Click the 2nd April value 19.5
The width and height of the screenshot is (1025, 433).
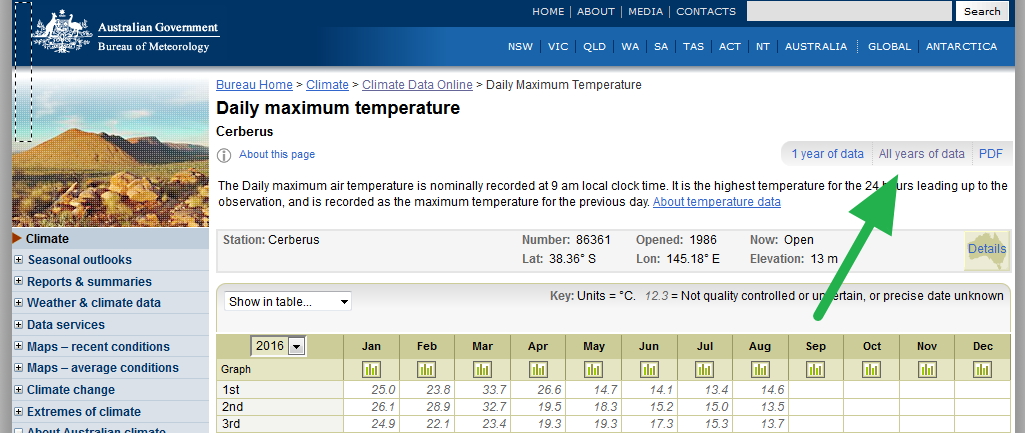point(549,407)
